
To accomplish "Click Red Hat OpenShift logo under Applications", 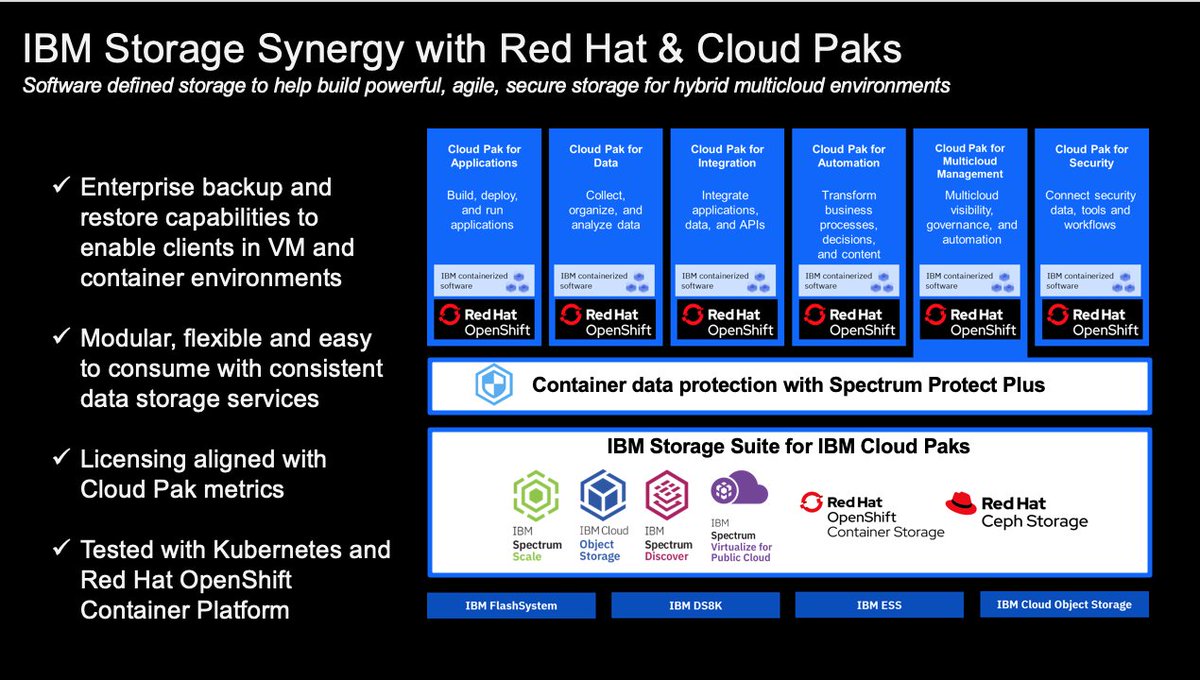I will [x=484, y=320].
